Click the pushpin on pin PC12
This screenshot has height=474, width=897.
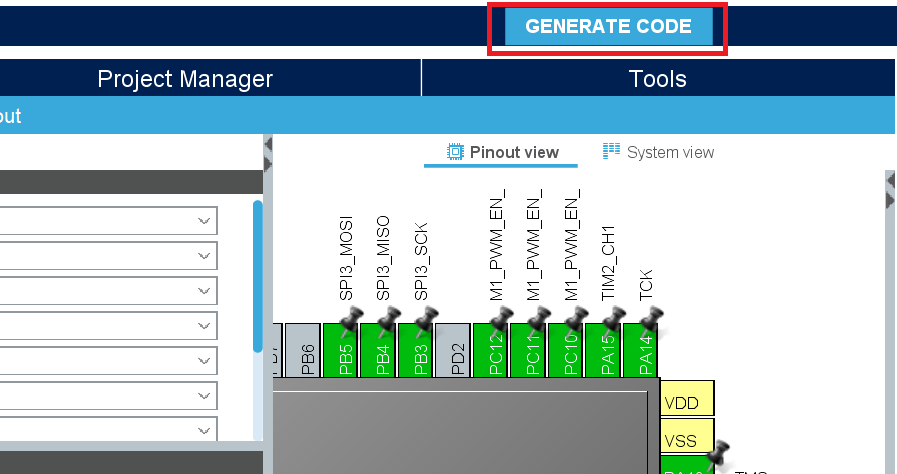(x=501, y=318)
